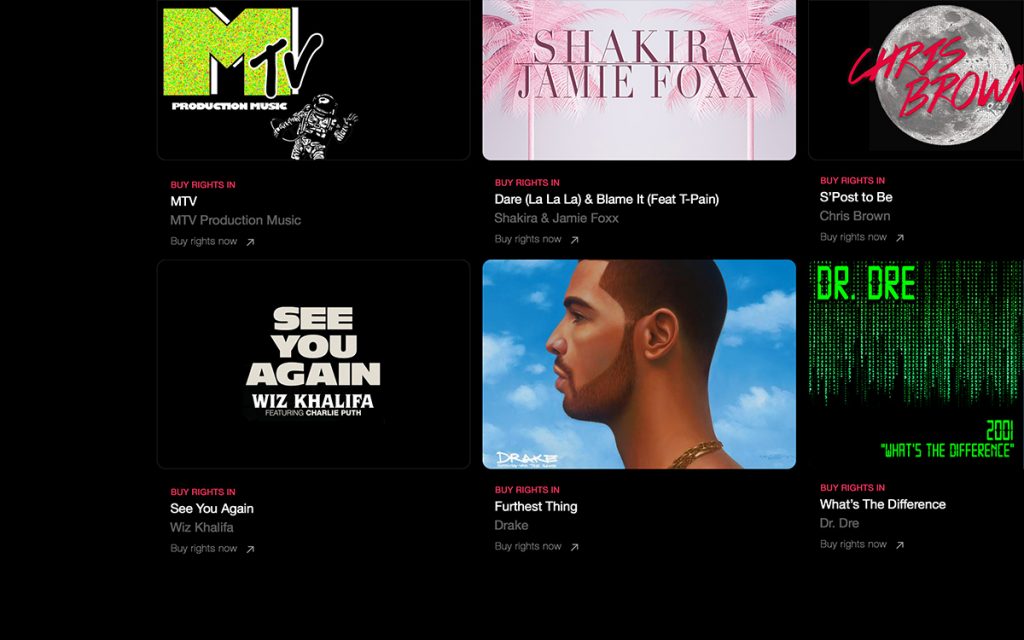Click arrow icon under Dr. Dre listing
The image size is (1024, 640).
[x=900, y=545]
